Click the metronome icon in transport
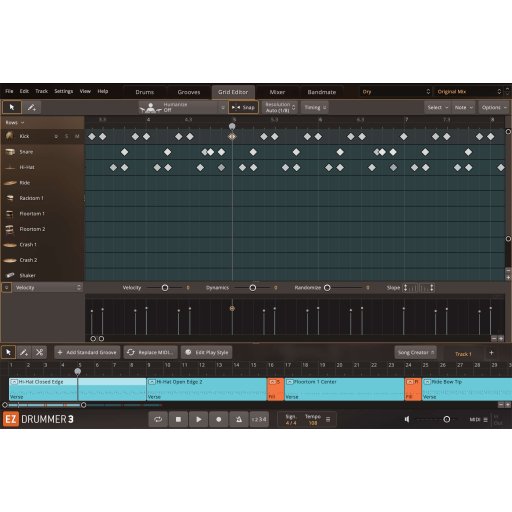 pos(239,419)
